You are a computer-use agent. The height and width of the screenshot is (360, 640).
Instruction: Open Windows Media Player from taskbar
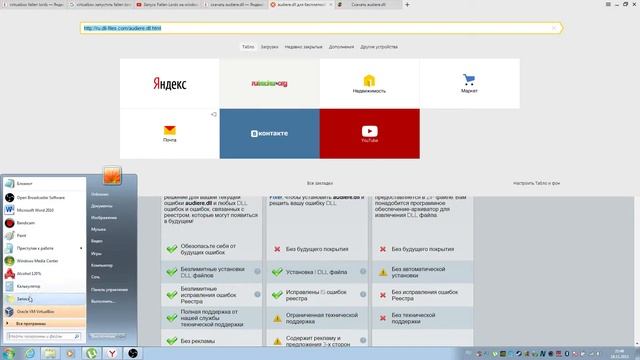pos(71,353)
